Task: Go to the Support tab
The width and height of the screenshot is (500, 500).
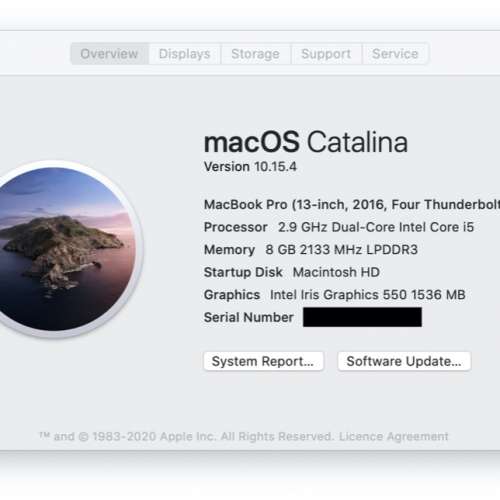Action: point(326,54)
